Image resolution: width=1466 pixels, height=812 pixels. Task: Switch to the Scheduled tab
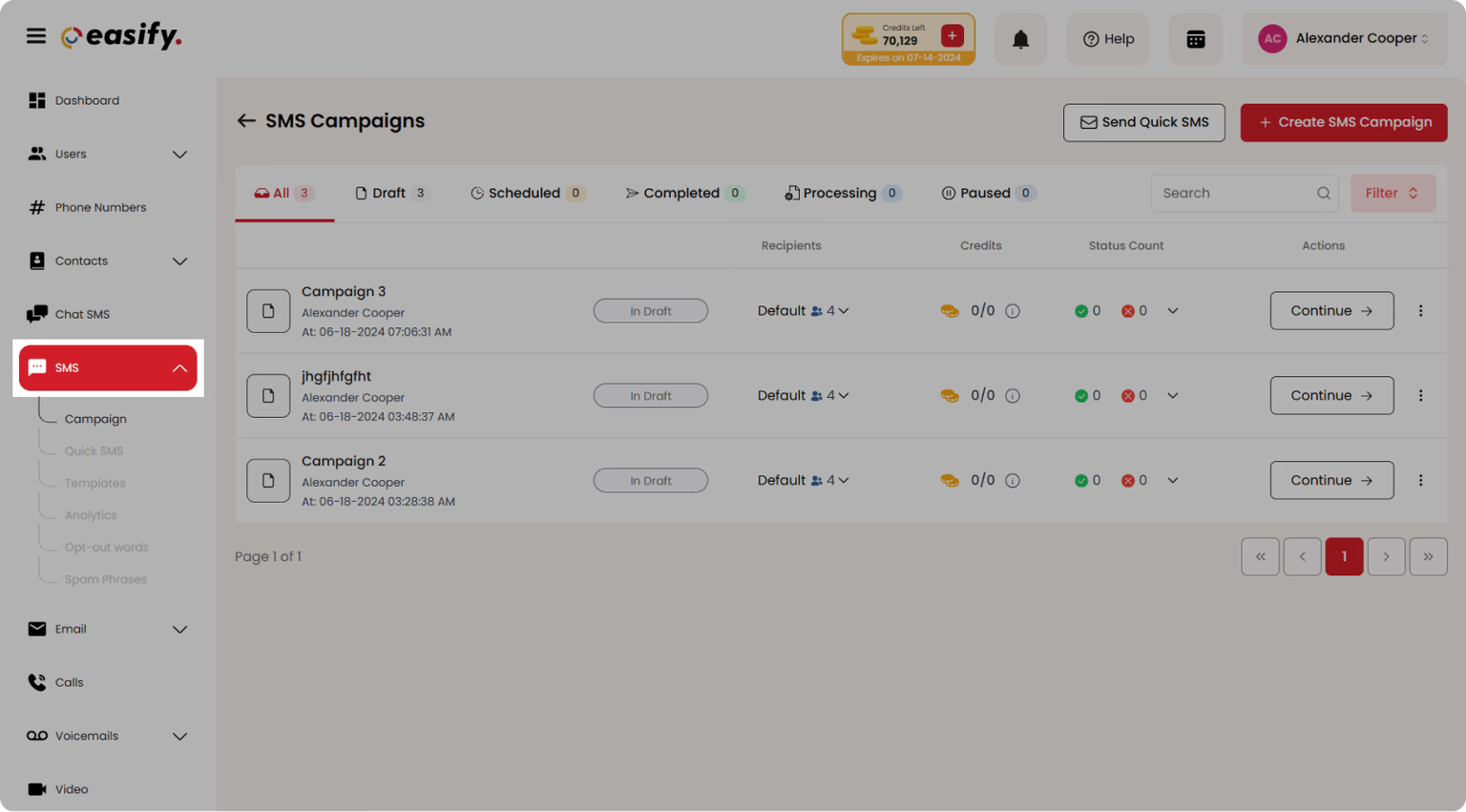(x=527, y=193)
